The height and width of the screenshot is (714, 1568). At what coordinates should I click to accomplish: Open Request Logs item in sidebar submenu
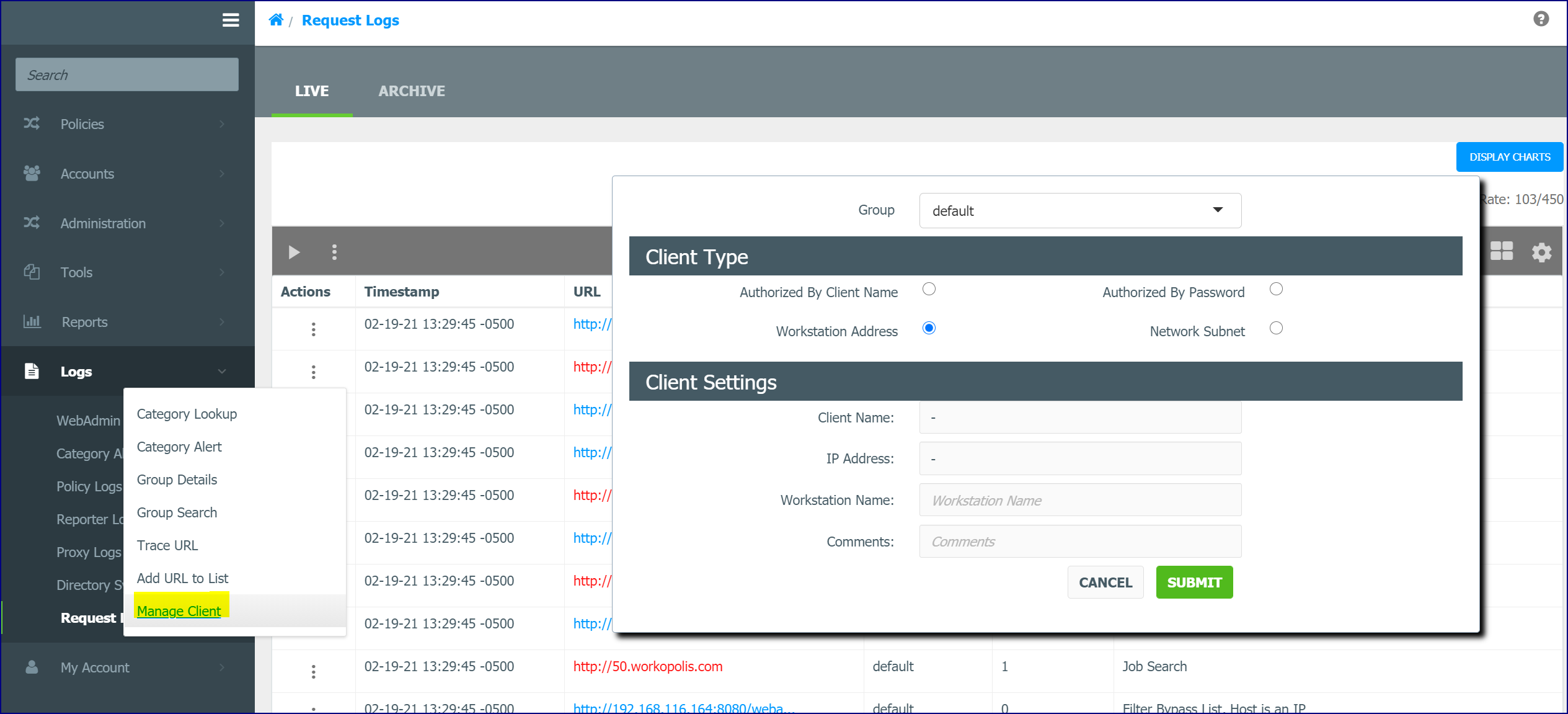click(92, 618)
